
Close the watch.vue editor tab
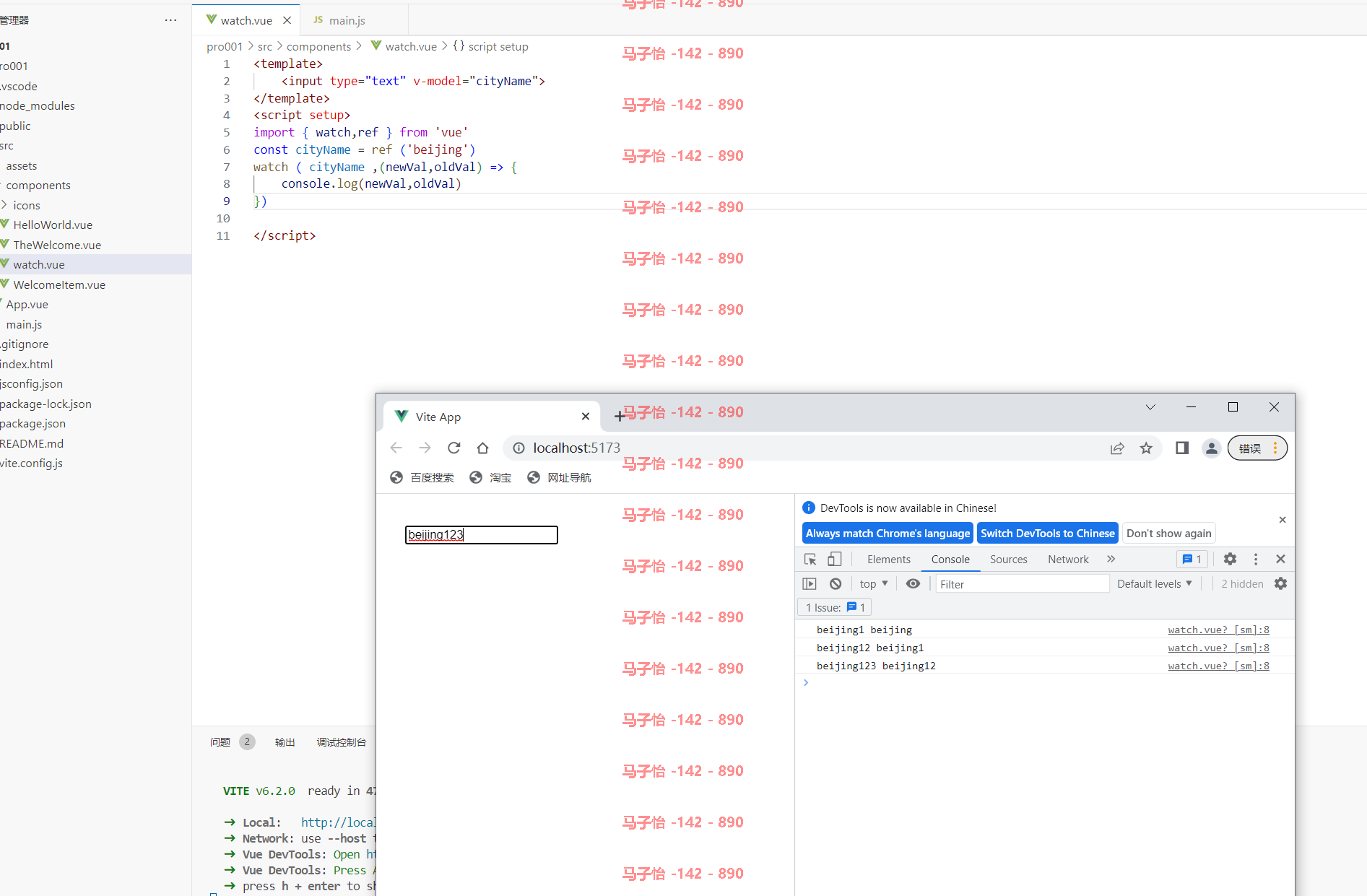pos(287,20)
